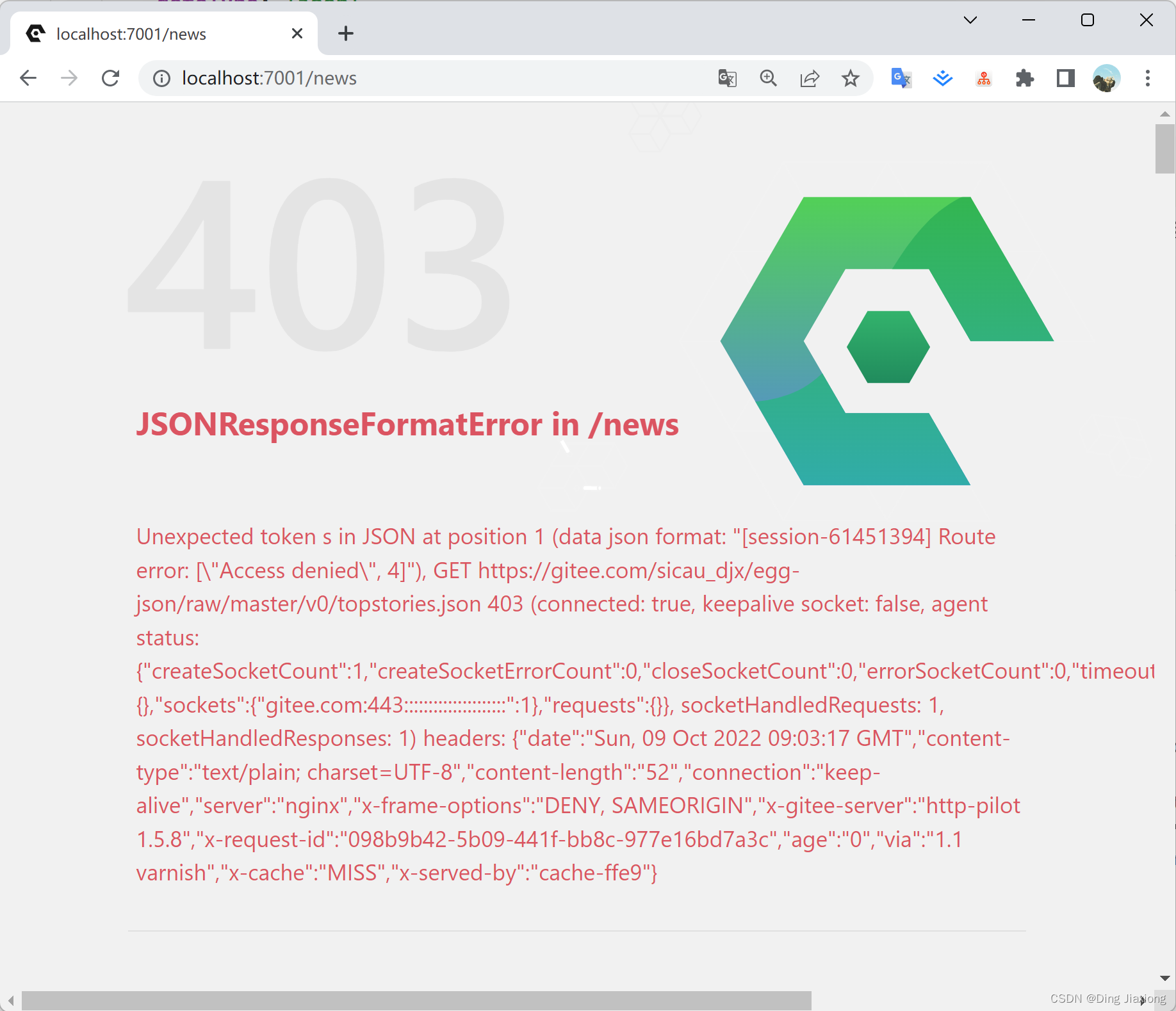This screenshot has height=1011, width=1176.
Task: Open a new tab with plus button
Action: 346,33
